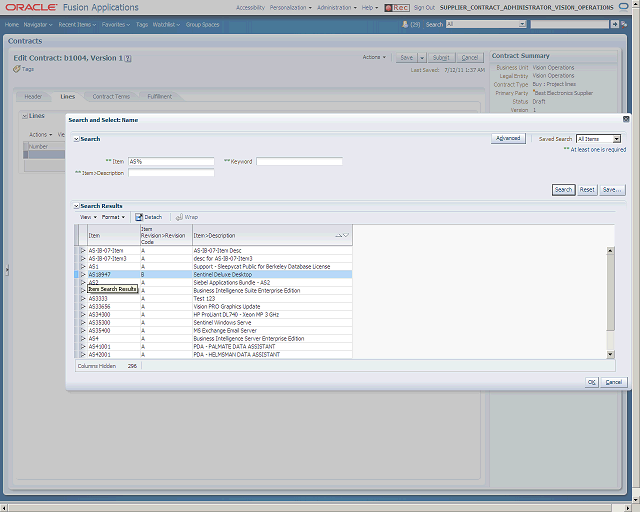640x512 pixels.
Task: Expand the collapsed left side panel splitter
Action: 7,270
